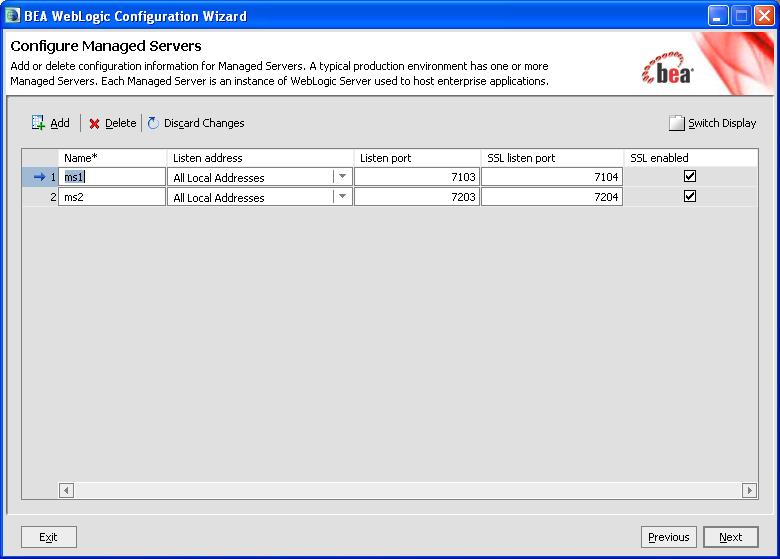Click the red Delete X icon

[94, 123]
